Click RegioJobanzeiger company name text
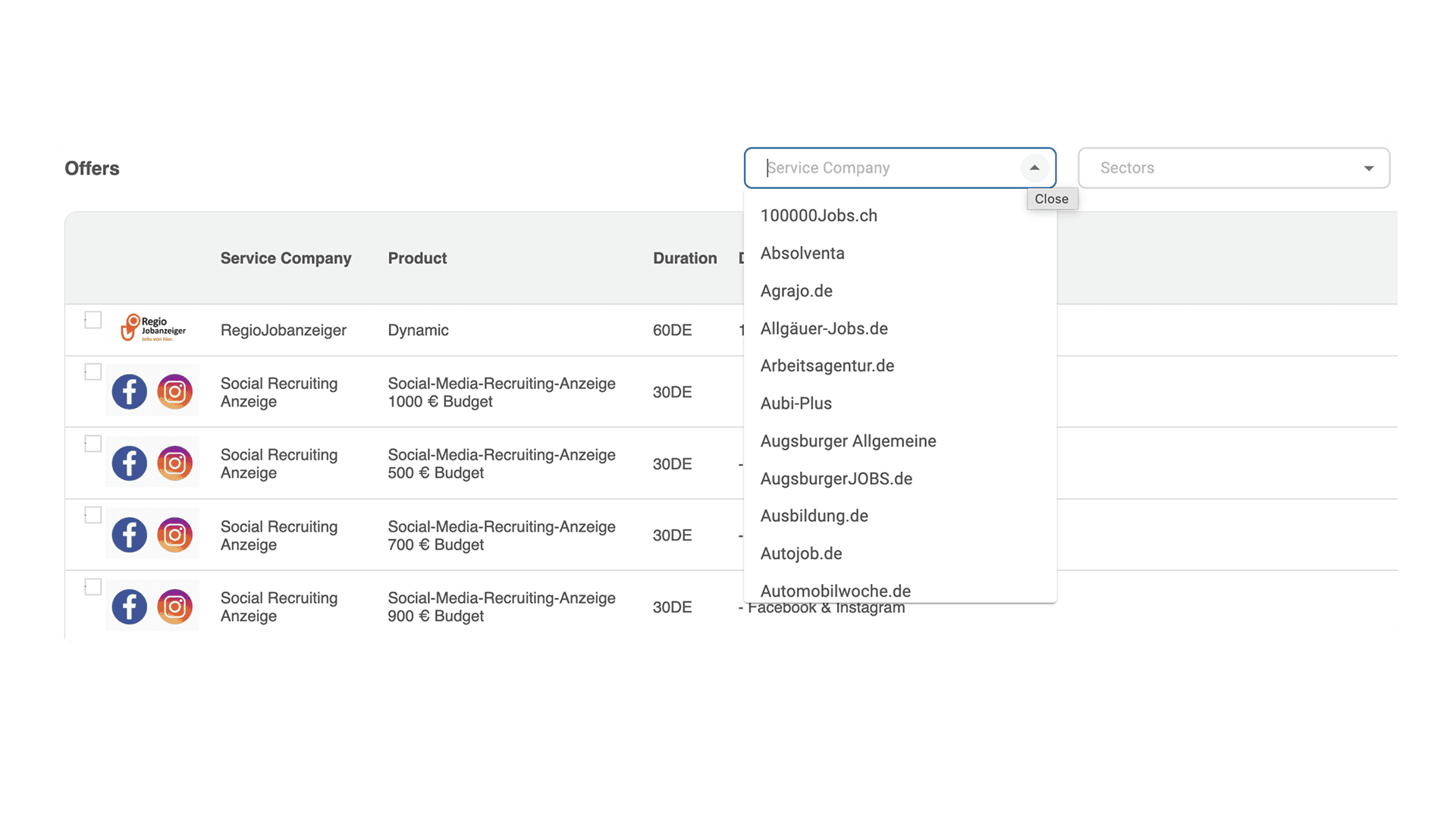 pyautogui.click(x=284, y=330)
